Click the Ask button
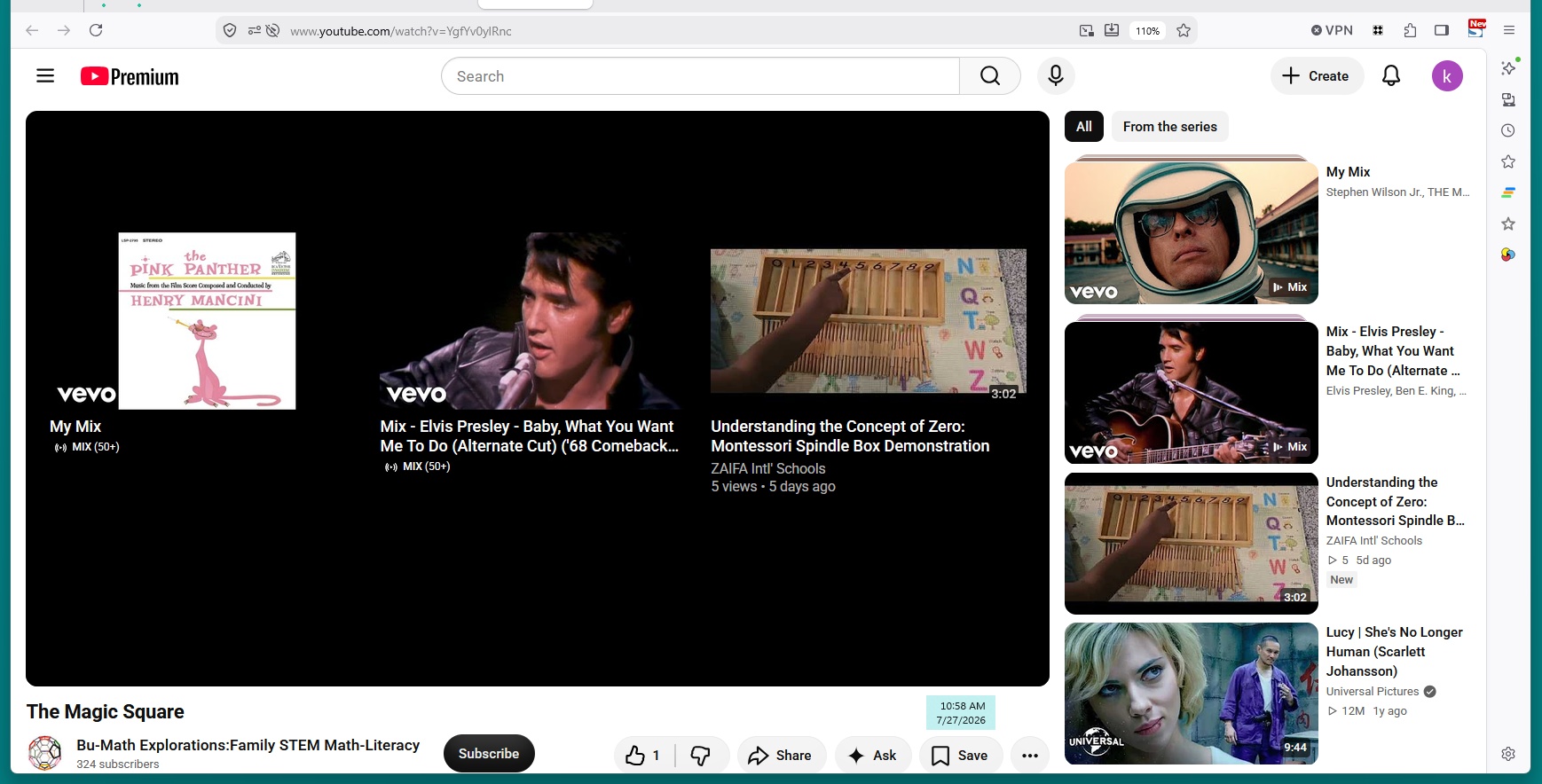The height and width of the screenshot is (784, 1542). tap(873, 755)
